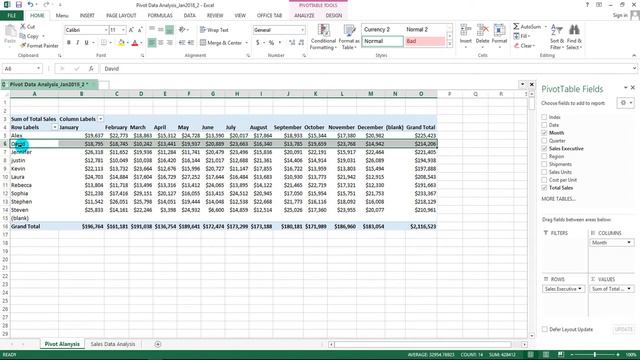Click the Undo arrow in title bar

click(x=31, y=4)
